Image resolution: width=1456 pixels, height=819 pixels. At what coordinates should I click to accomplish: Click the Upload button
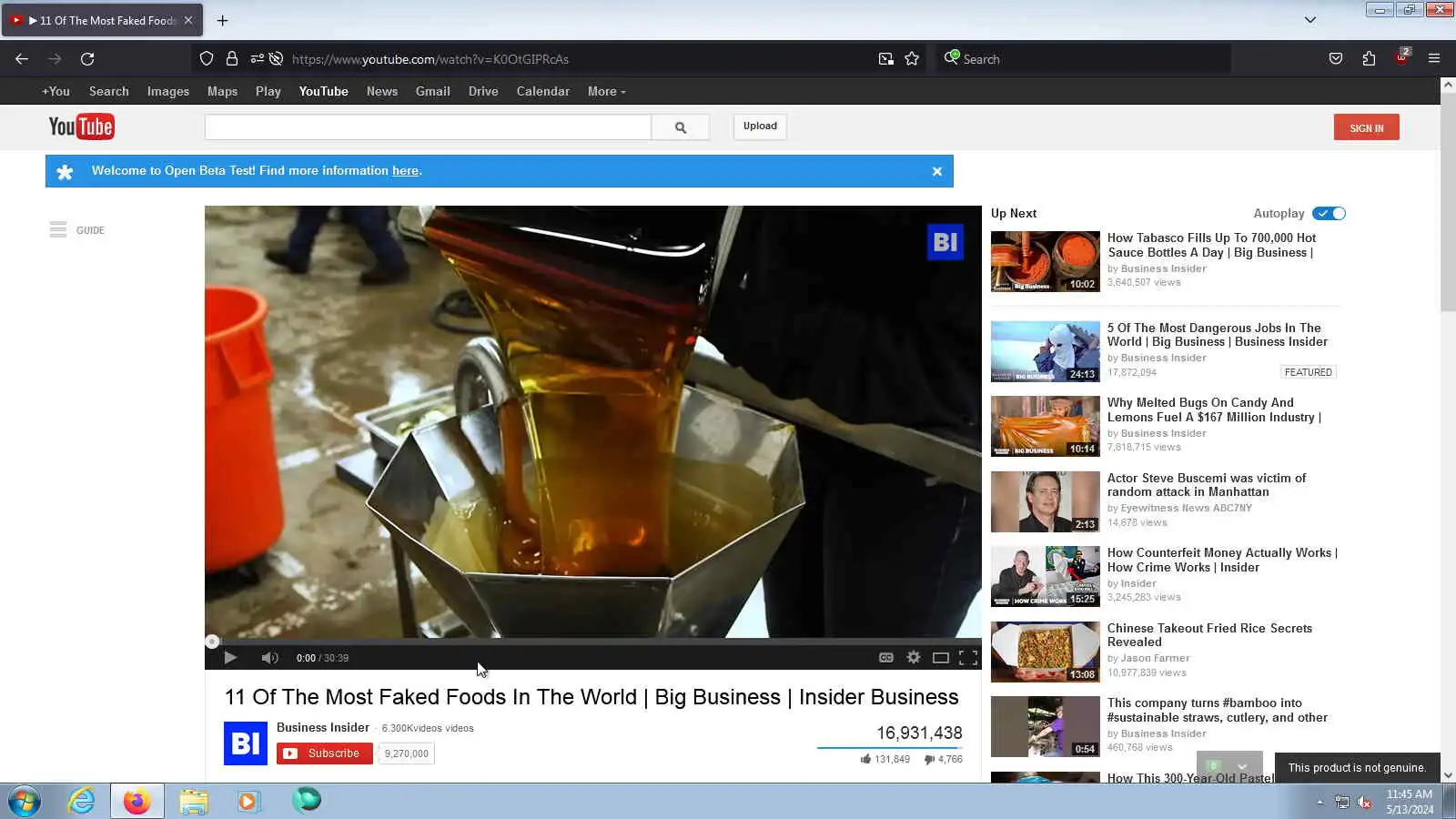click(760, 126)
